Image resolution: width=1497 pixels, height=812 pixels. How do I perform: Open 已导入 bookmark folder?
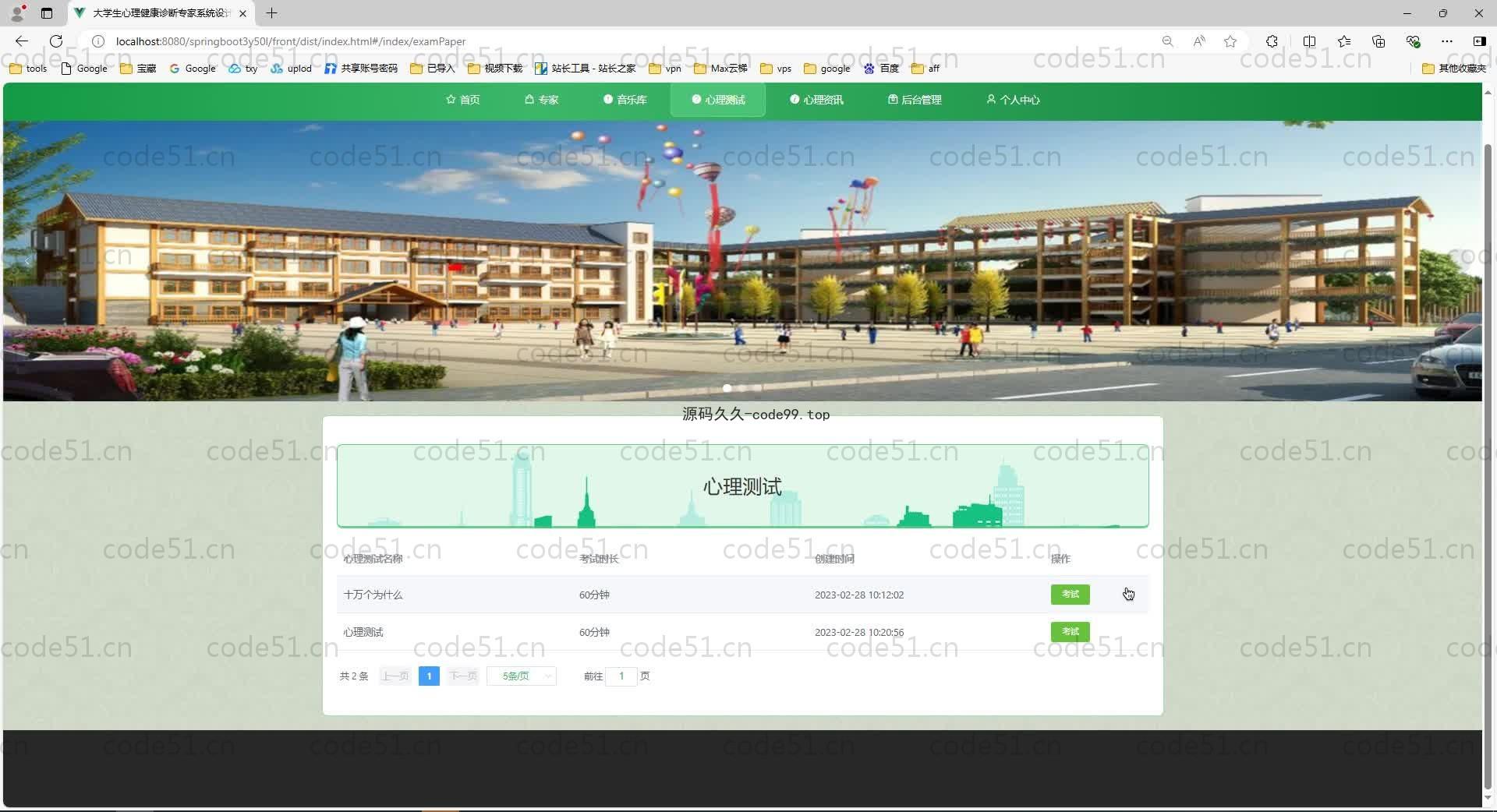(433, 69)
